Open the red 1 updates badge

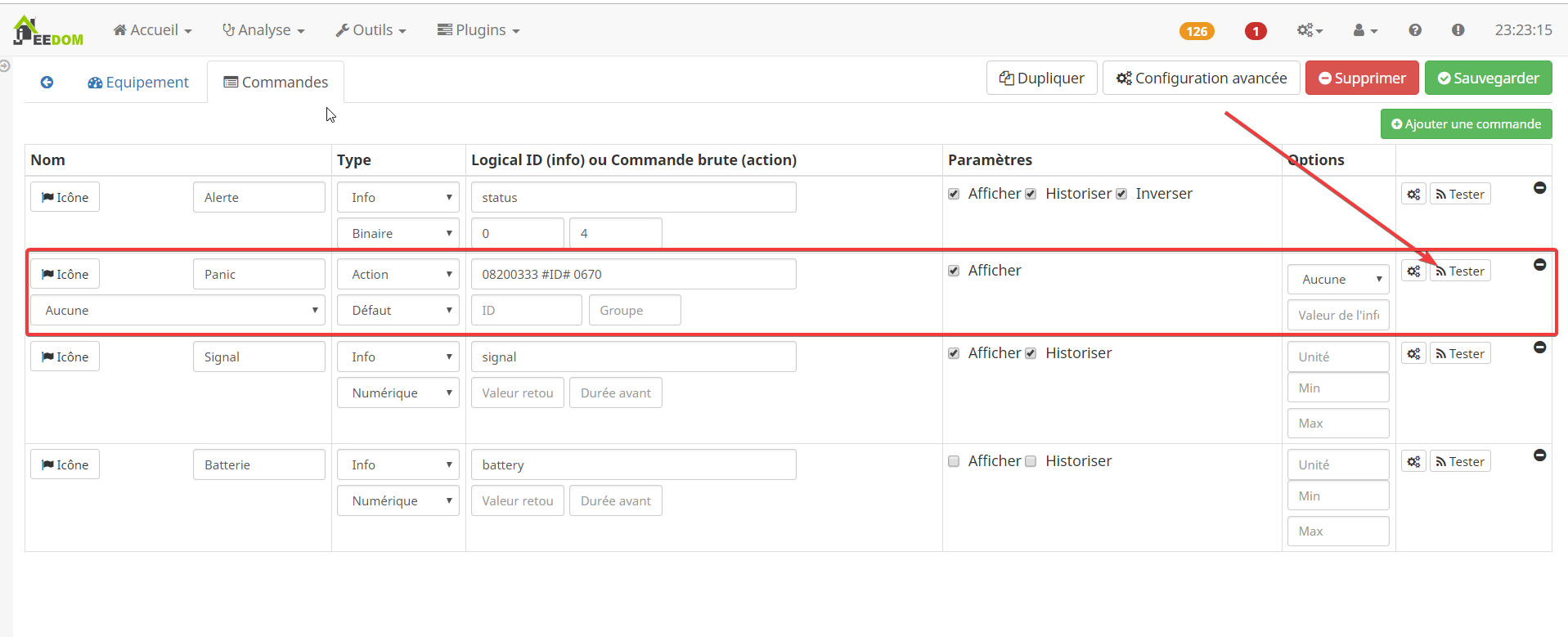pyautogui.click(x=1256, y=31)
